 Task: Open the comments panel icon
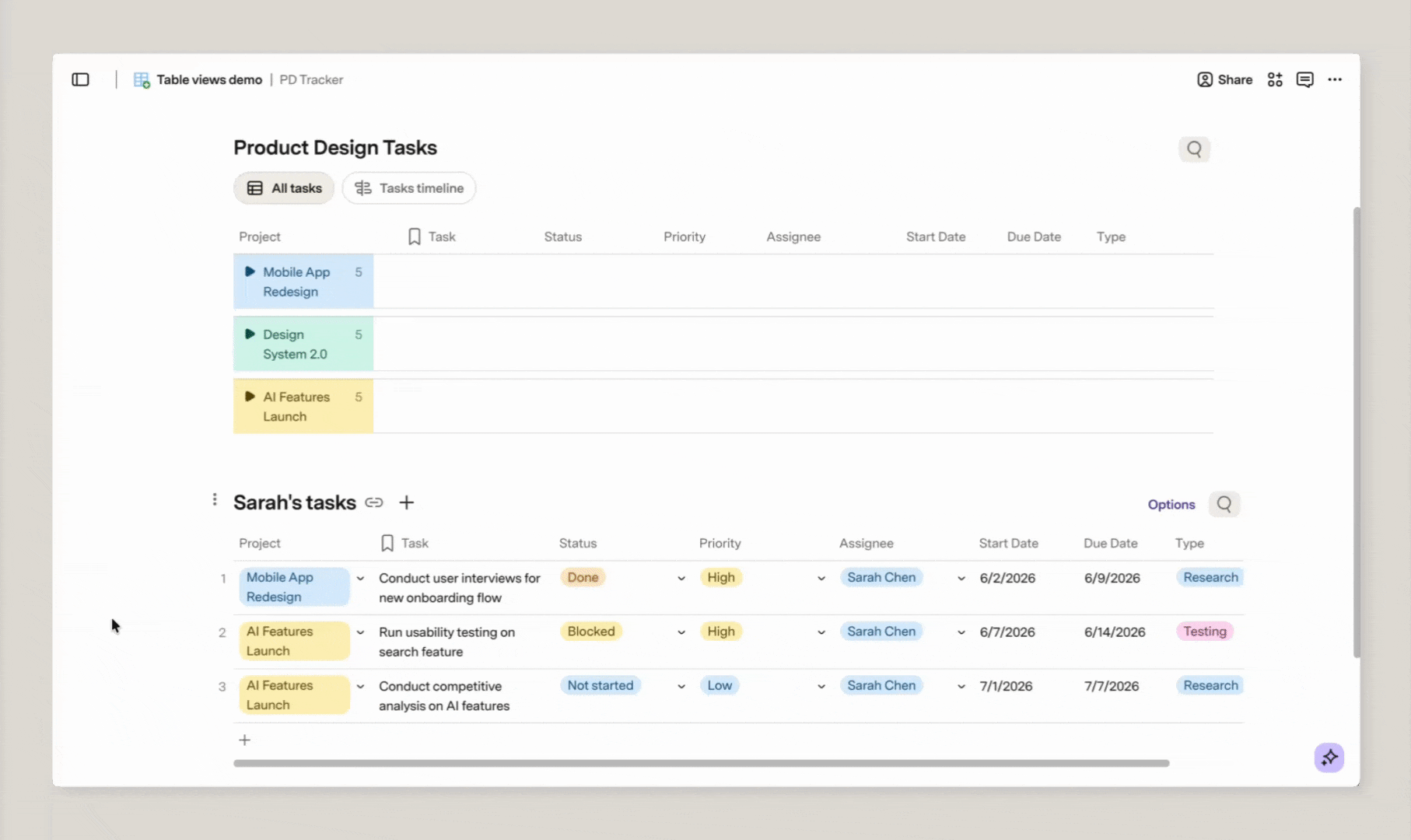coord(1305,79)
